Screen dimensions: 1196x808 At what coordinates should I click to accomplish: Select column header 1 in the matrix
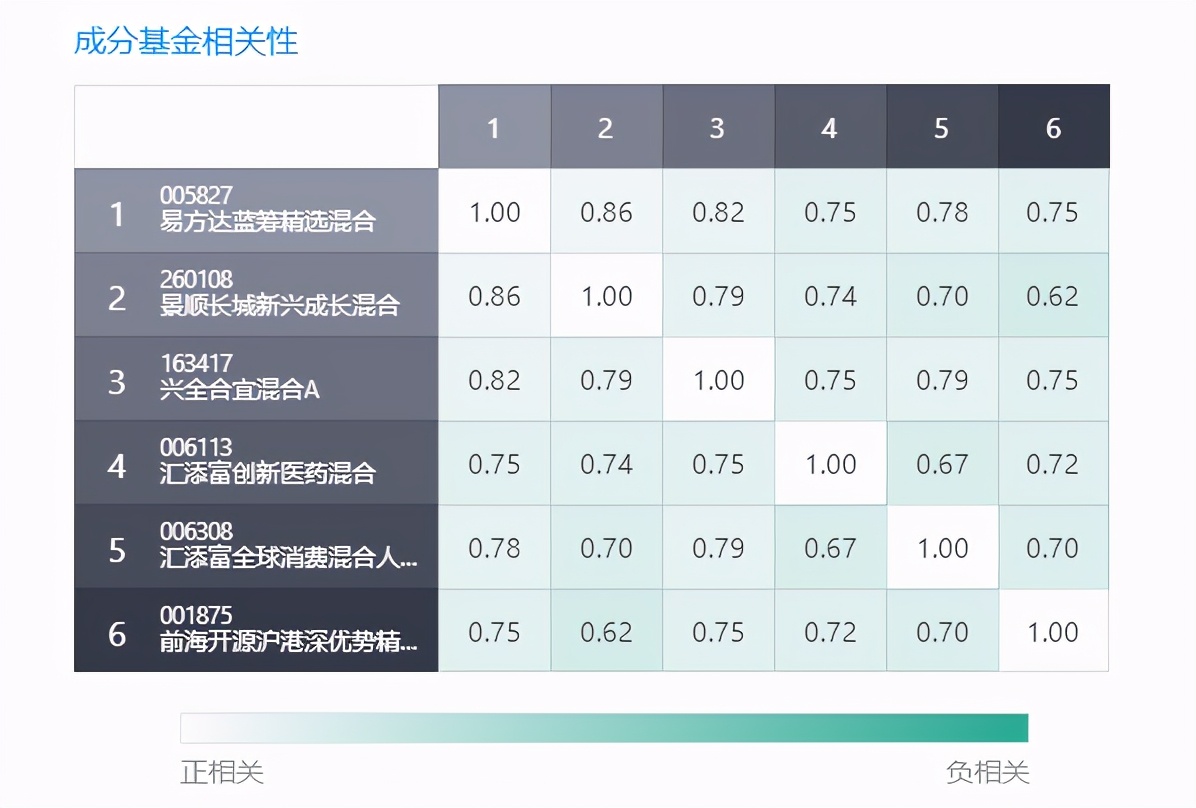494,128
